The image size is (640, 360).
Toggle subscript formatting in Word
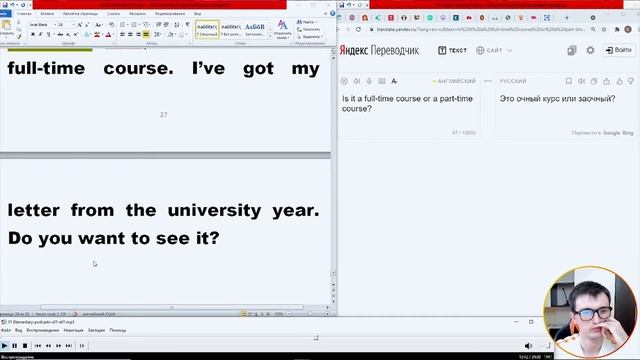pos(68,34)
